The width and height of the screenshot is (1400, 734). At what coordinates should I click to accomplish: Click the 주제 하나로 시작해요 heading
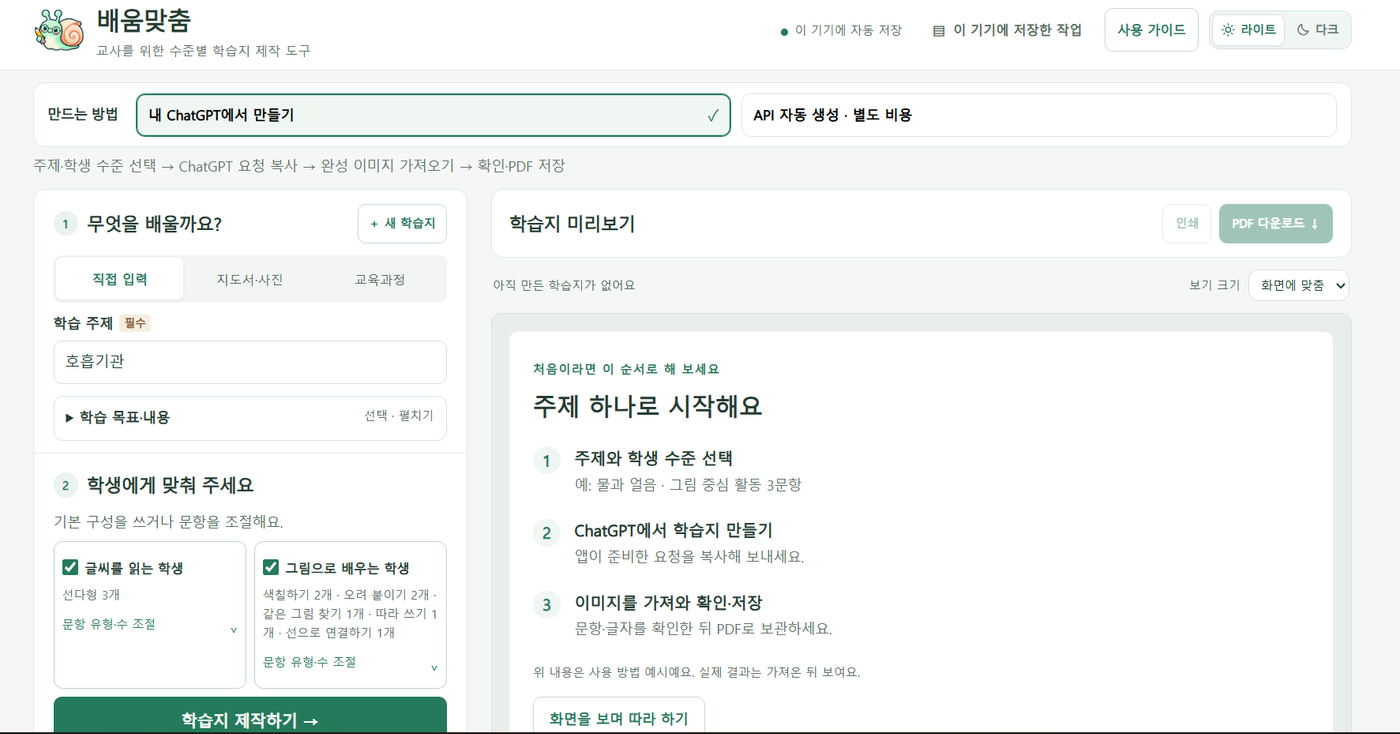[648, 406]
